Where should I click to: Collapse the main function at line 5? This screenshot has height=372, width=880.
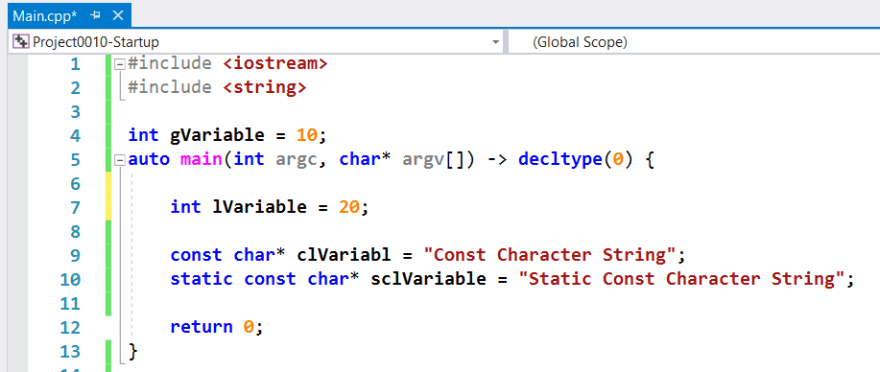pyautogui.click(x=119, y=160)
